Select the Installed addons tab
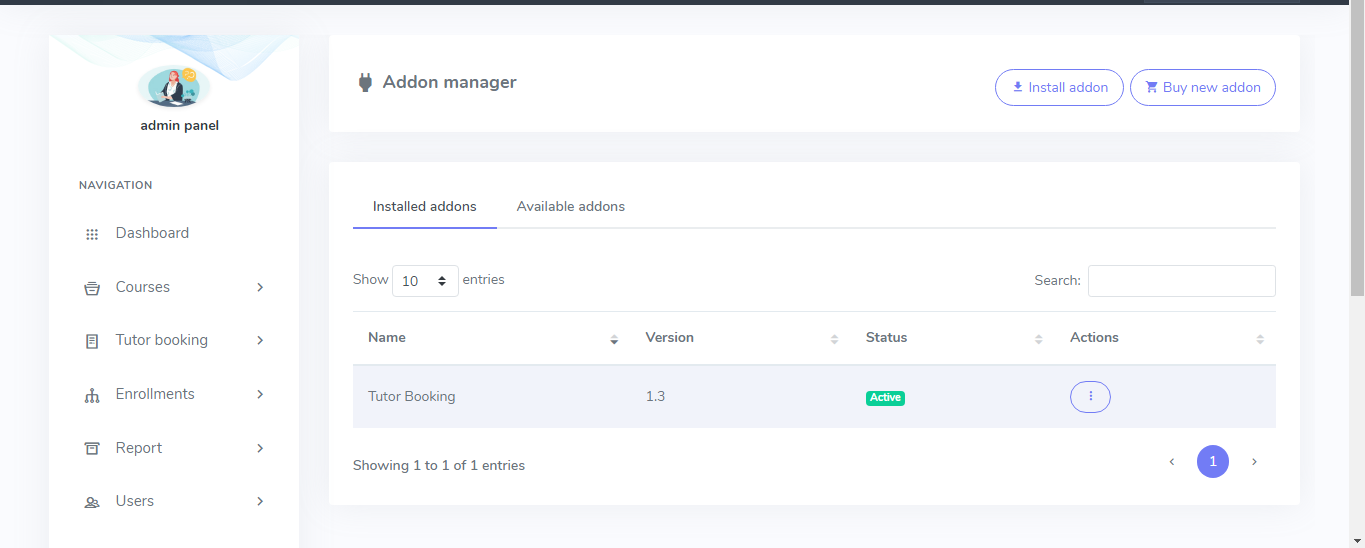 pos(424,206)
